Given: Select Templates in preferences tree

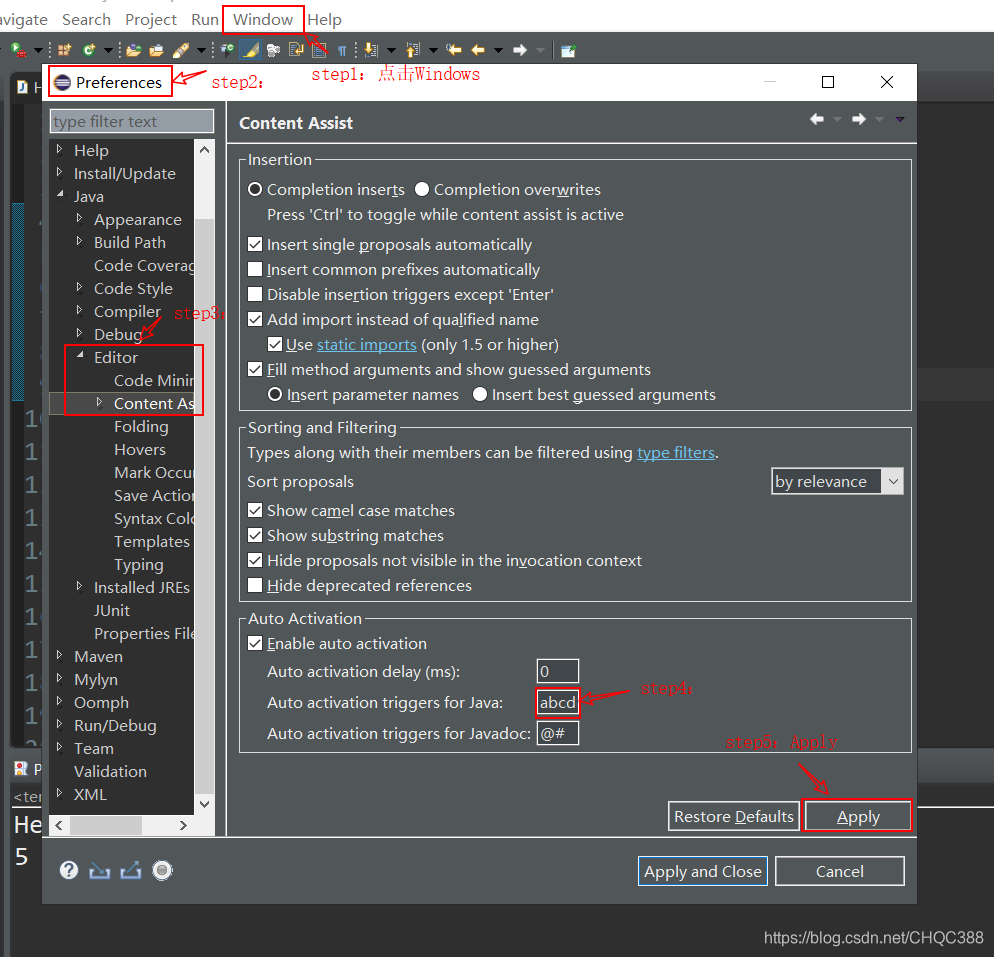Looking at the screenshot, I should (x=152, y=542).
